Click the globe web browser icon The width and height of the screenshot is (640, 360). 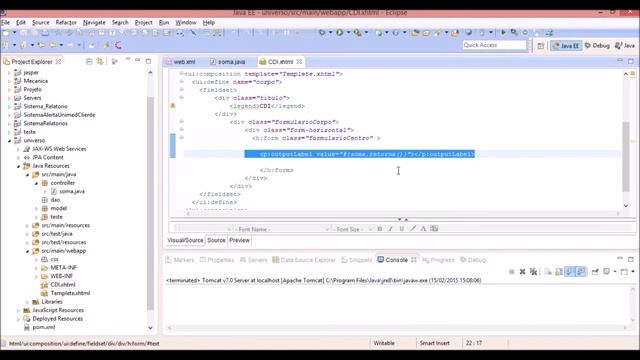pos(469,32)
